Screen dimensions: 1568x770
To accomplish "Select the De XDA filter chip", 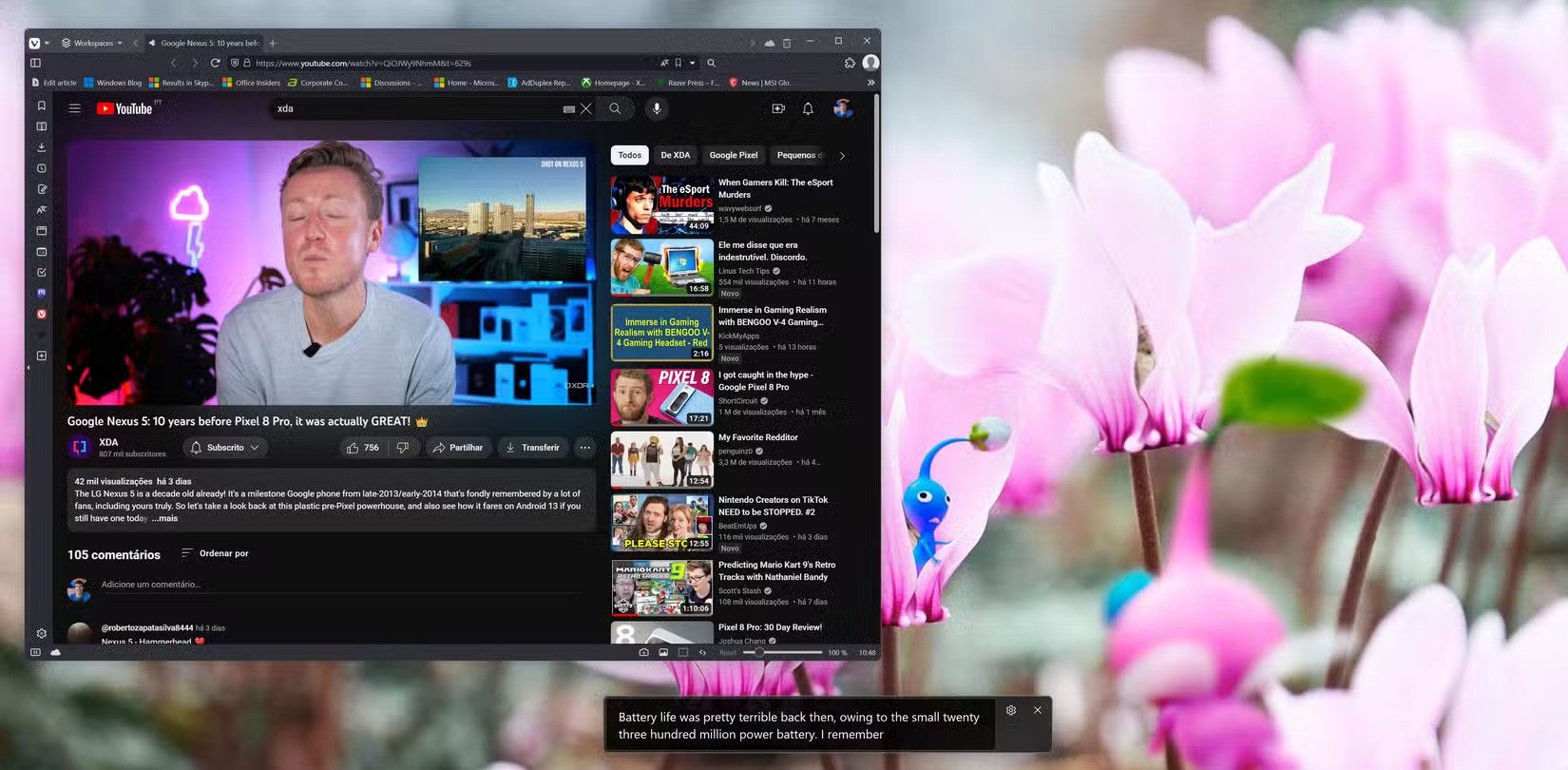I will click(676, 155).
